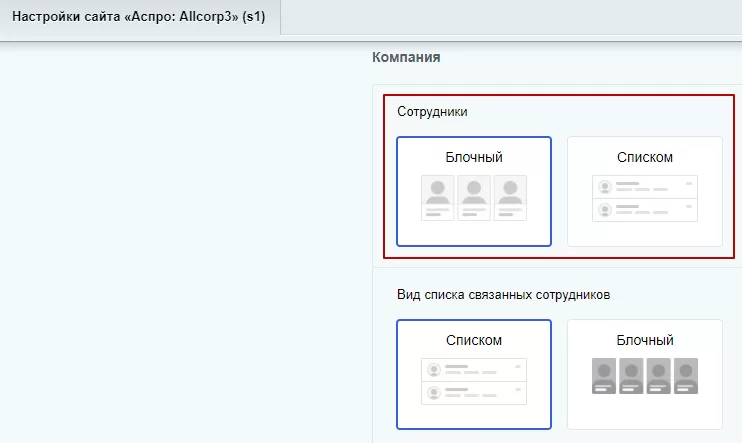Click third dark person tile in связанных Блочный
Viewport: 742px width, 443px height.
pos(659,376)
